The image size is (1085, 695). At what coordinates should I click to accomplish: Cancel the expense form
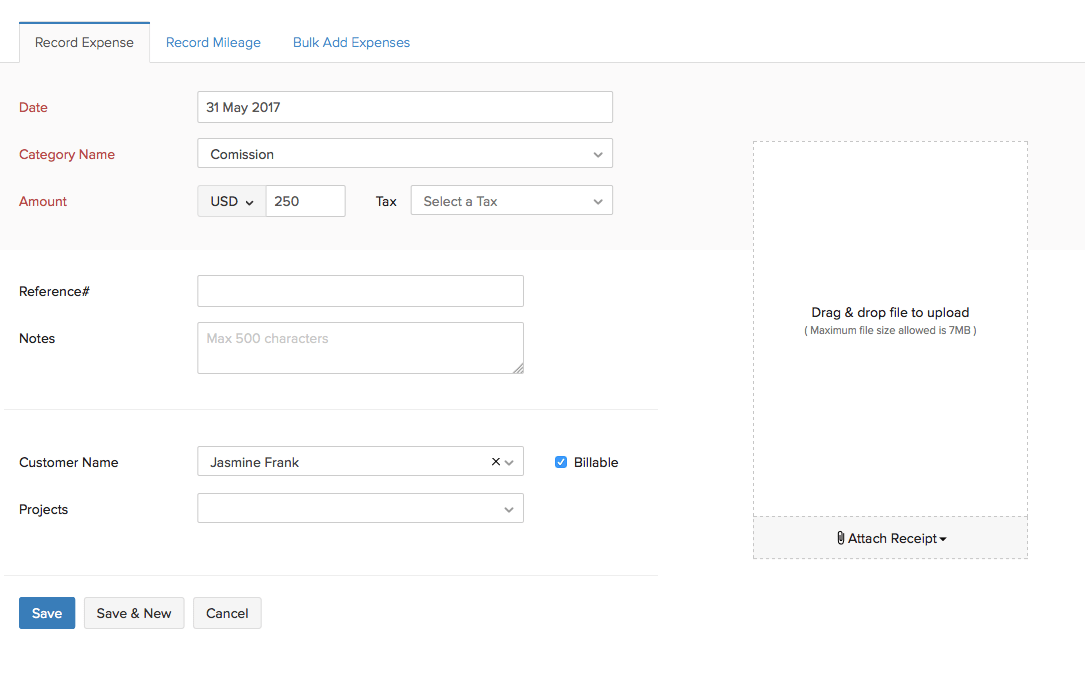click(x=227, y=613)
